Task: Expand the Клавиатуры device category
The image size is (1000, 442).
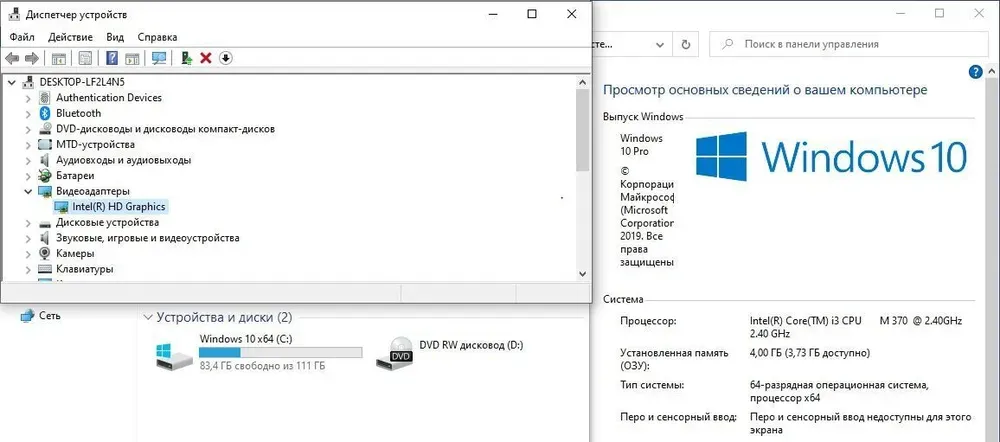Action: [x=27, y=269]
